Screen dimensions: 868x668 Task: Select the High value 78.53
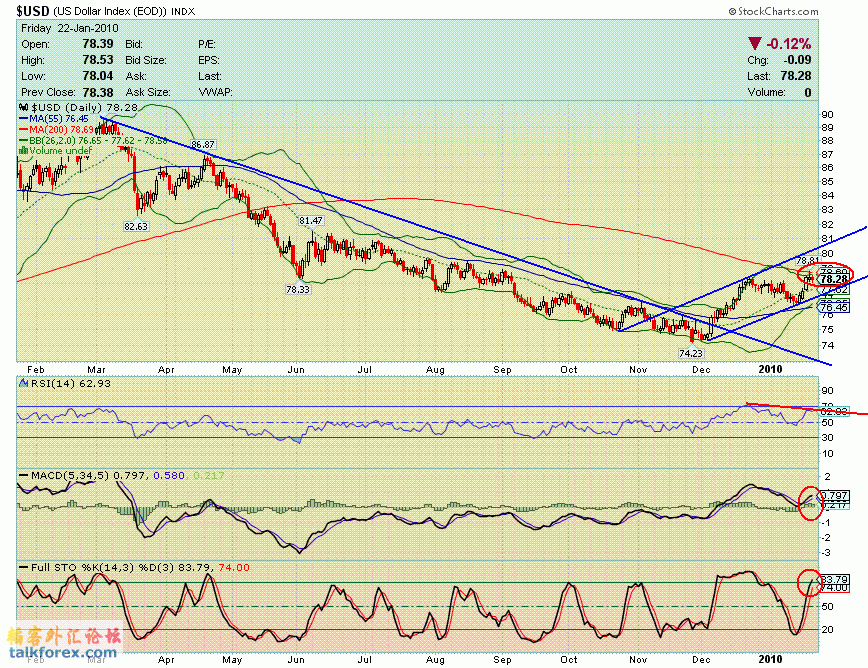98,60
